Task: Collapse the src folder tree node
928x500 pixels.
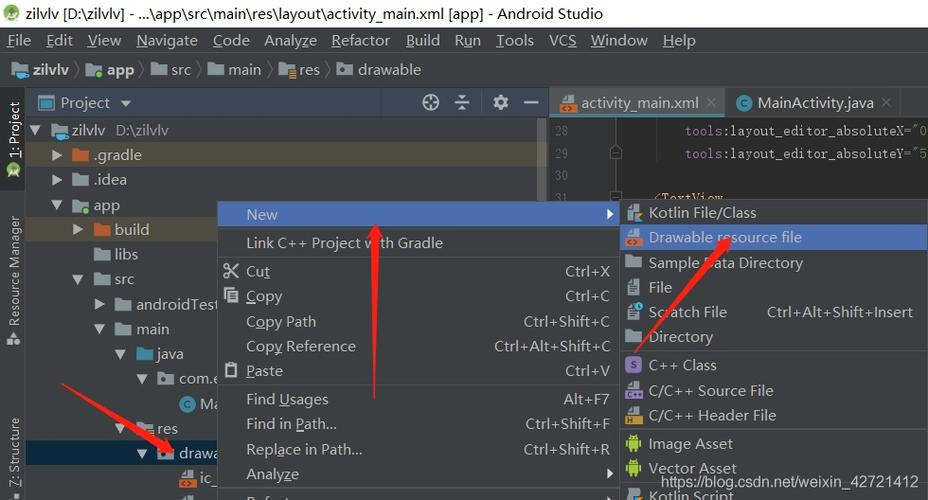Action: (78, 279)
